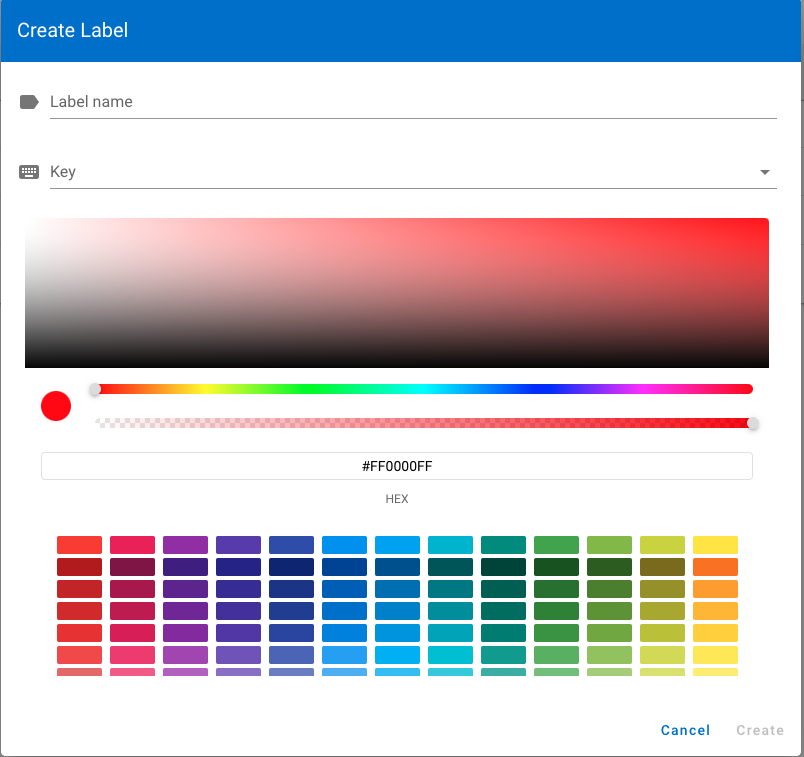Pick the pink swatch in the top row

[x=132, y=545]
